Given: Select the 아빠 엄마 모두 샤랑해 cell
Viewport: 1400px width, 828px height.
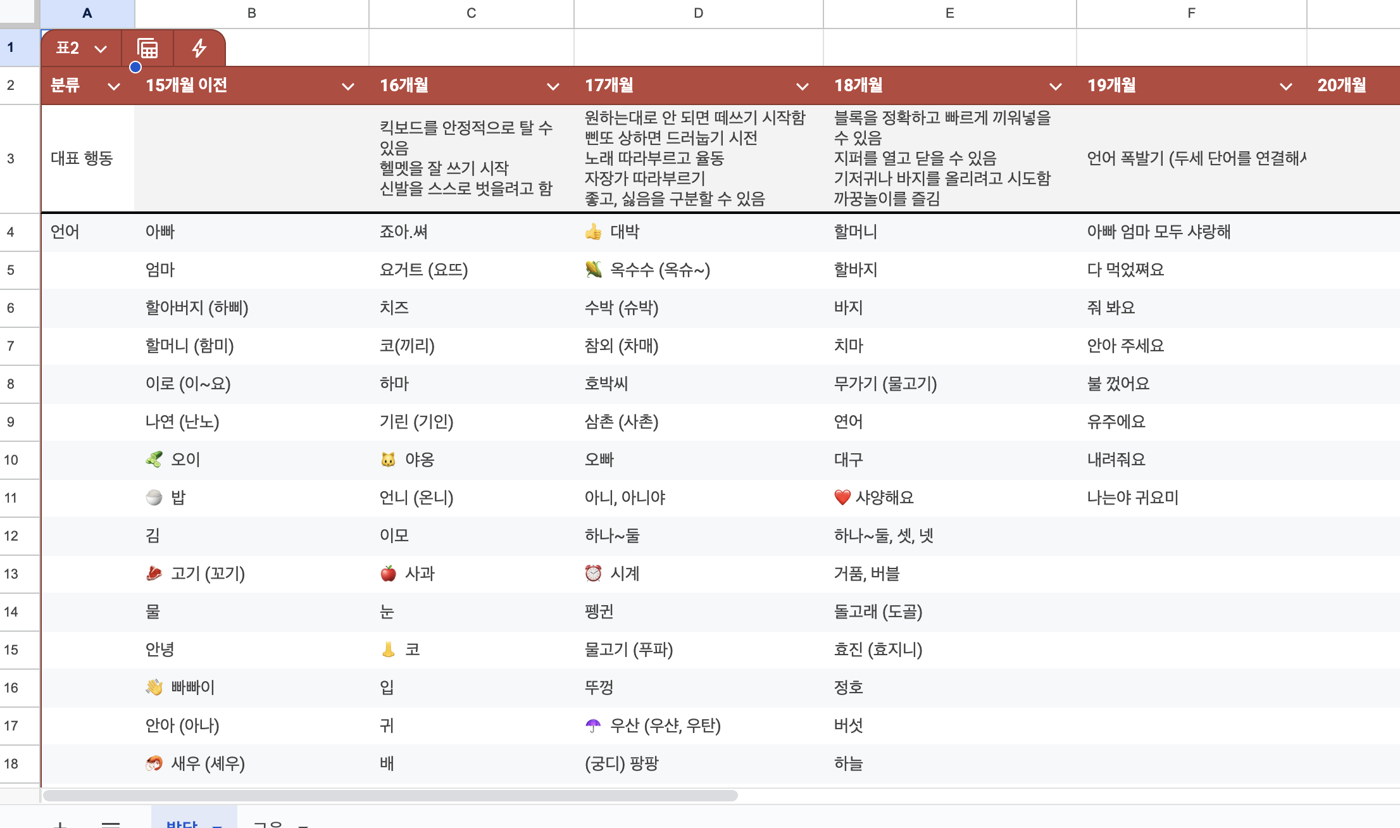Looking at the screenshot, I should click(x=1191, y=232).
